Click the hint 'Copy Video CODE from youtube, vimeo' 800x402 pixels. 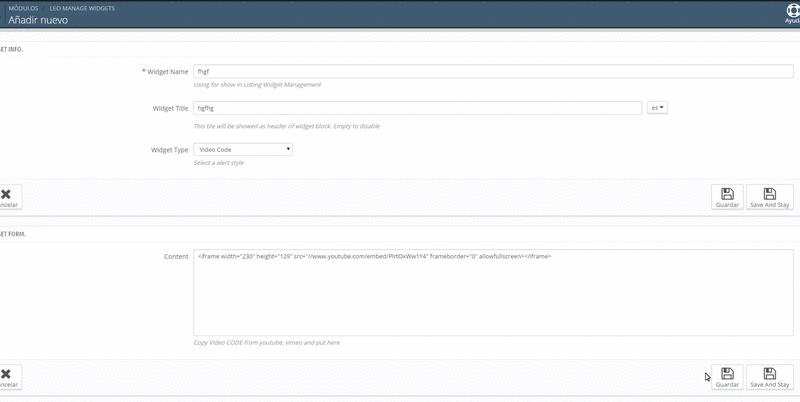click(266, 343)
